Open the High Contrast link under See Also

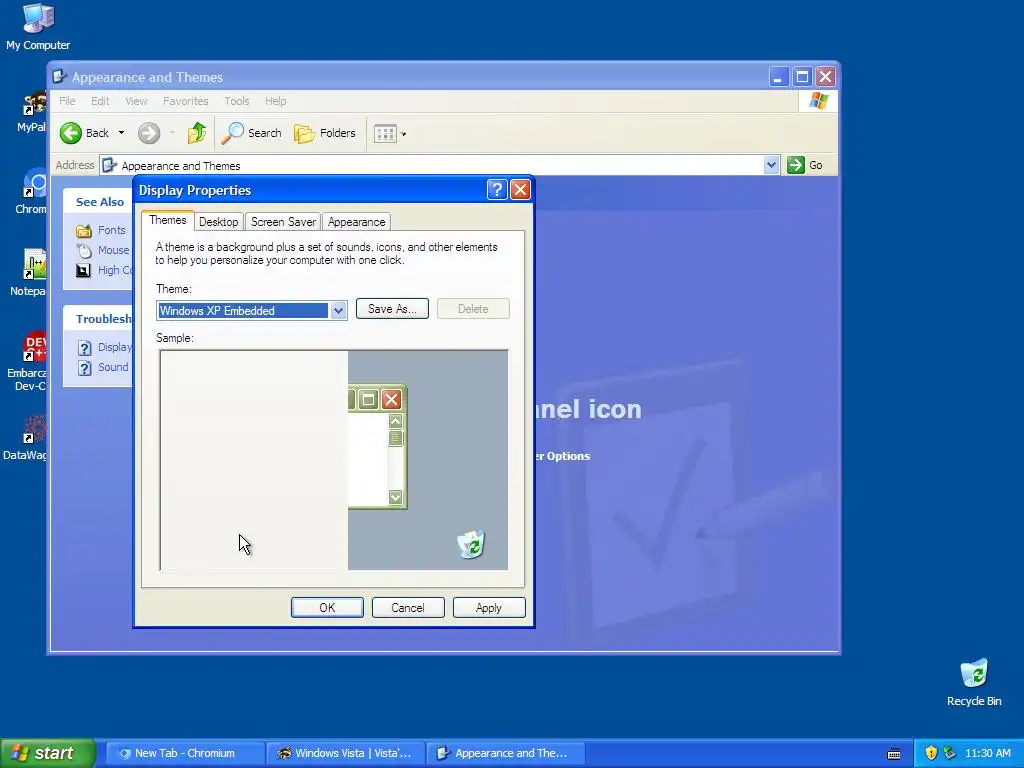click(x=116, y=270)
